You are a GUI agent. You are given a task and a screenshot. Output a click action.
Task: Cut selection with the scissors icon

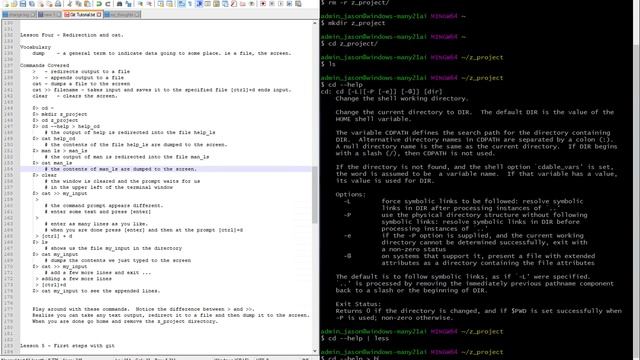pos(69,4)
